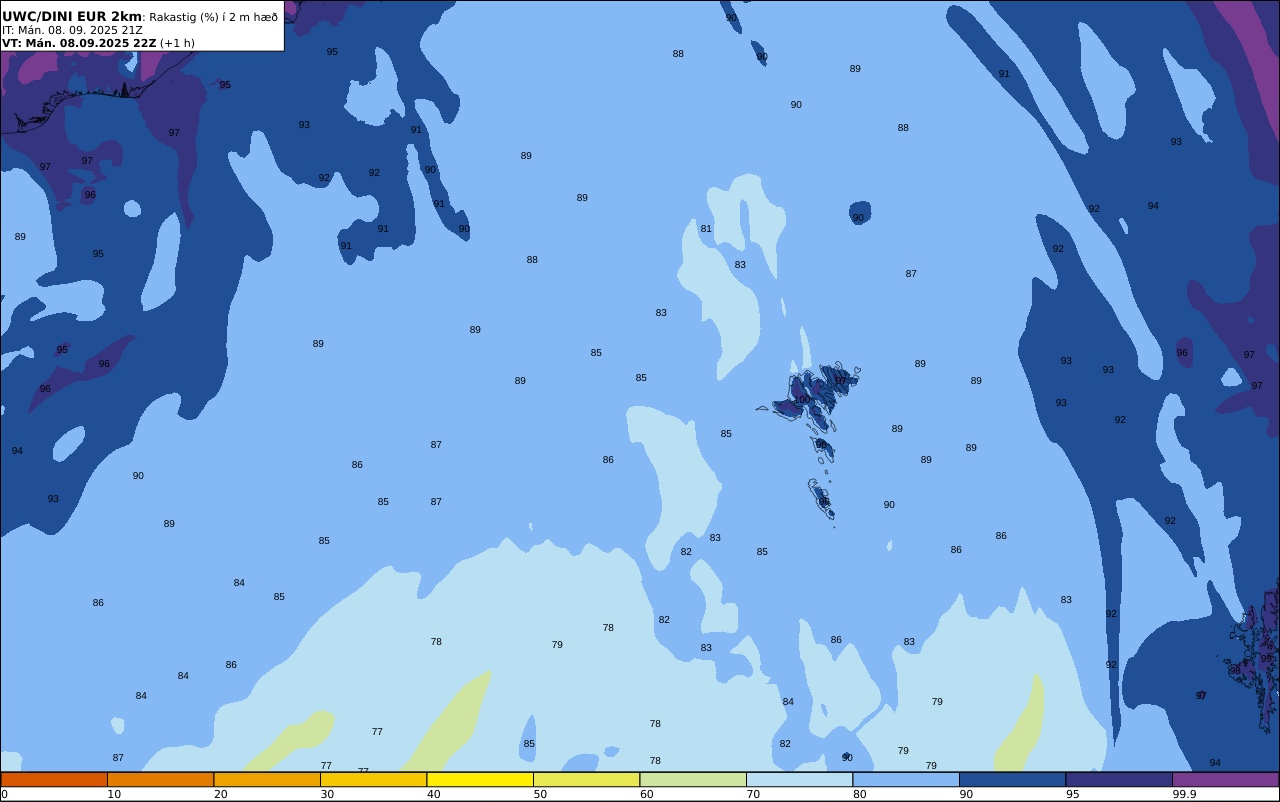Click the 'Rakastig (%) í 2 m hæð' label
This screenshot has height=802, width=1280.
click(214, 17)
